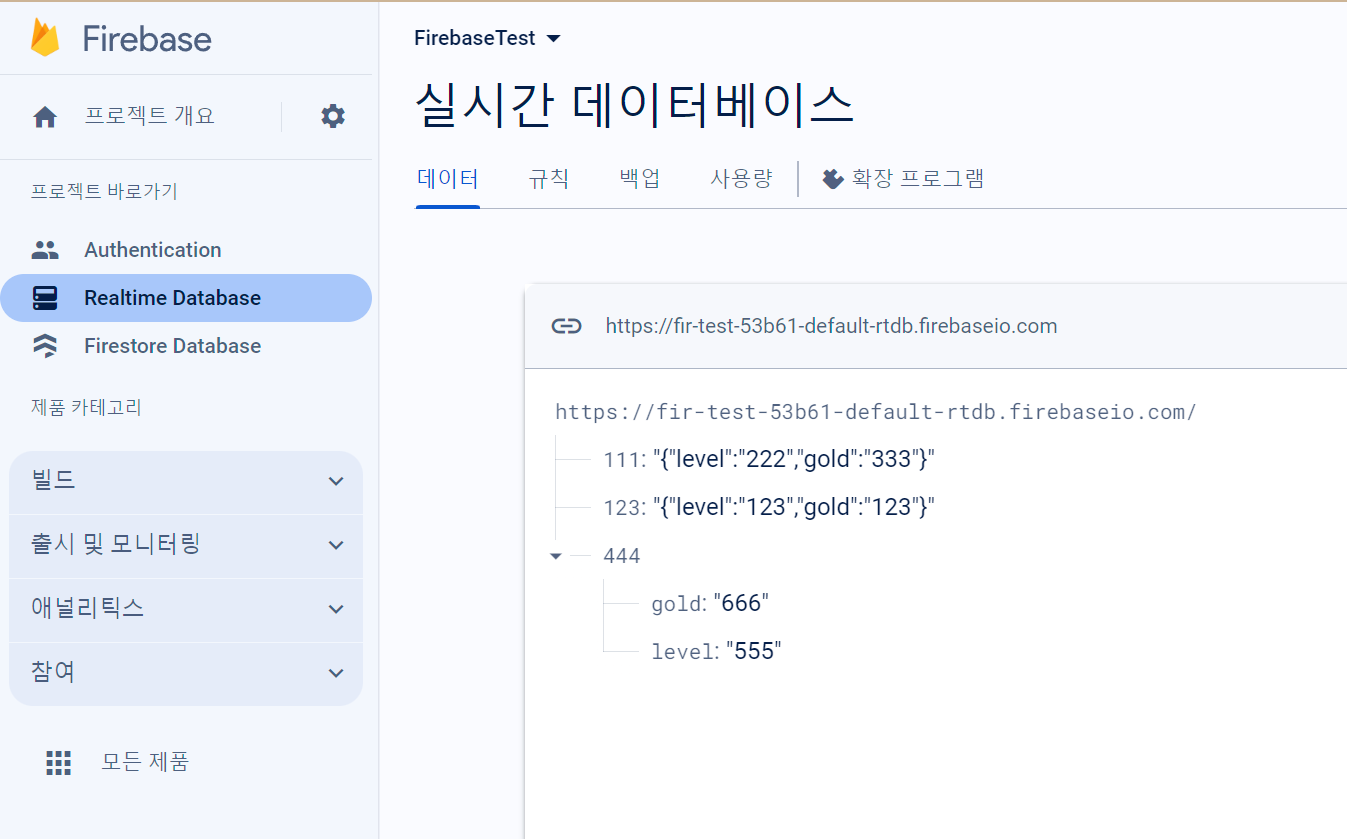
Task: Click the 111 node JSON value
Action: (794, 459)
